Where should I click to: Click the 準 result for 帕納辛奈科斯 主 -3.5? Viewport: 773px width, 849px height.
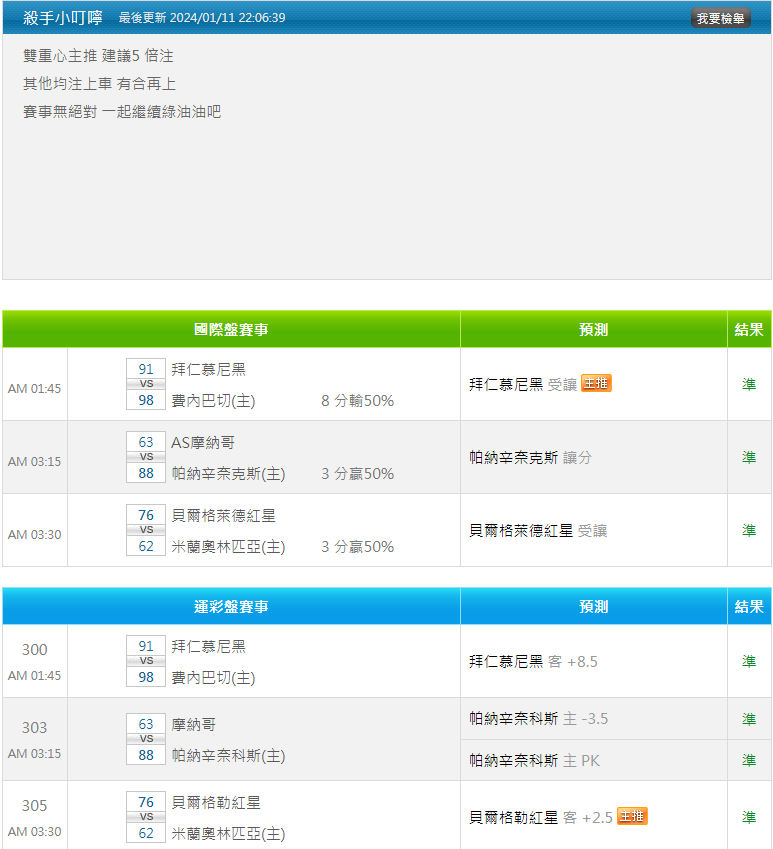click(x=749, y=719)
